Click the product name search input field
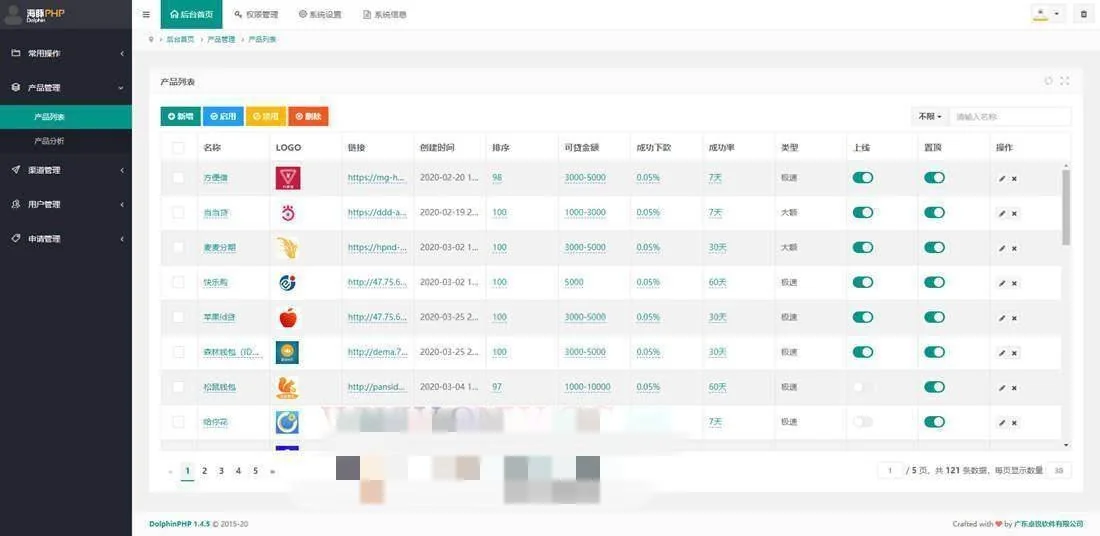This screenshot has height=536, width=1100. pos(1009,117)
